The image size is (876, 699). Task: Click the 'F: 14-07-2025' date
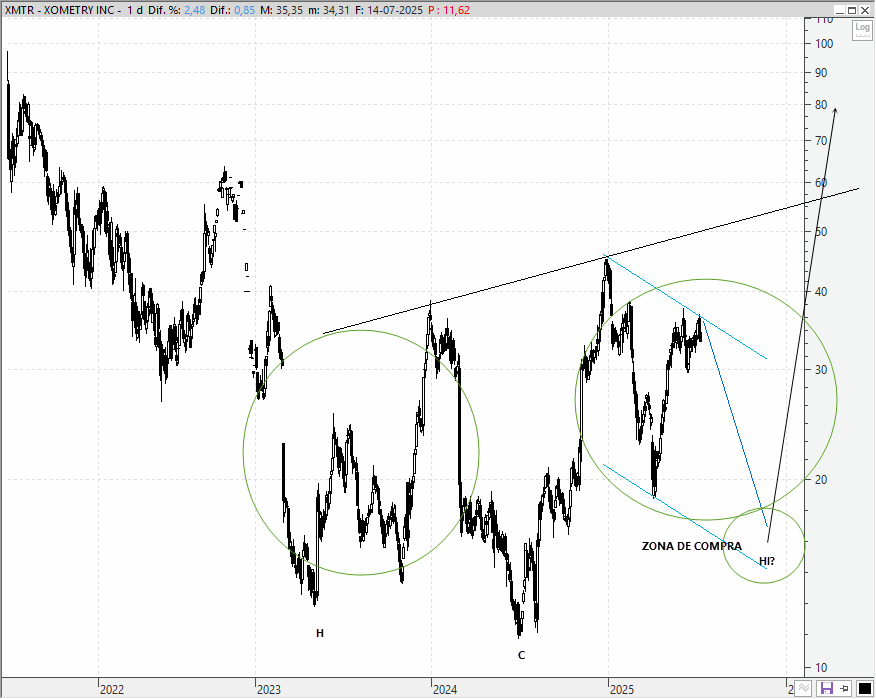click(389, 10)
